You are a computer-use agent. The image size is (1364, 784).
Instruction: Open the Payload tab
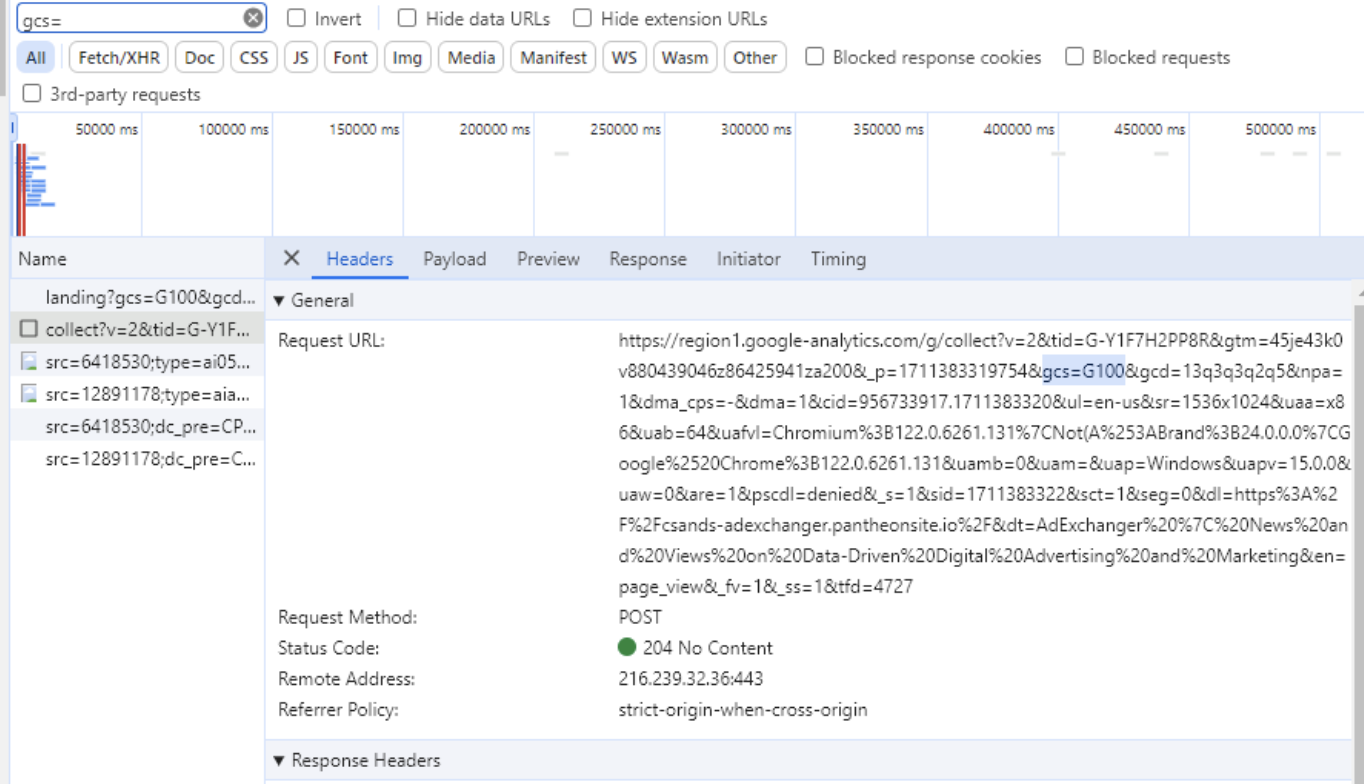pyautogui.click(x=455, y=259)
